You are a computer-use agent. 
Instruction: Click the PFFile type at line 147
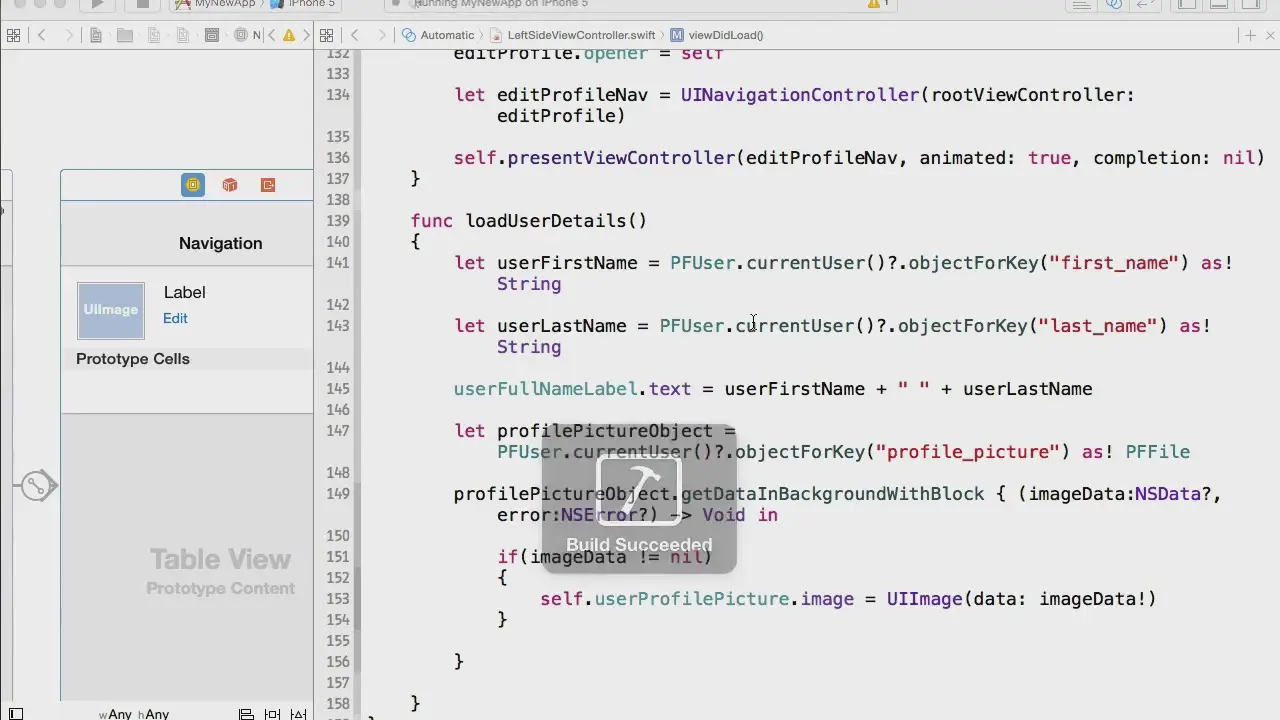click(x=1158, y=452)
